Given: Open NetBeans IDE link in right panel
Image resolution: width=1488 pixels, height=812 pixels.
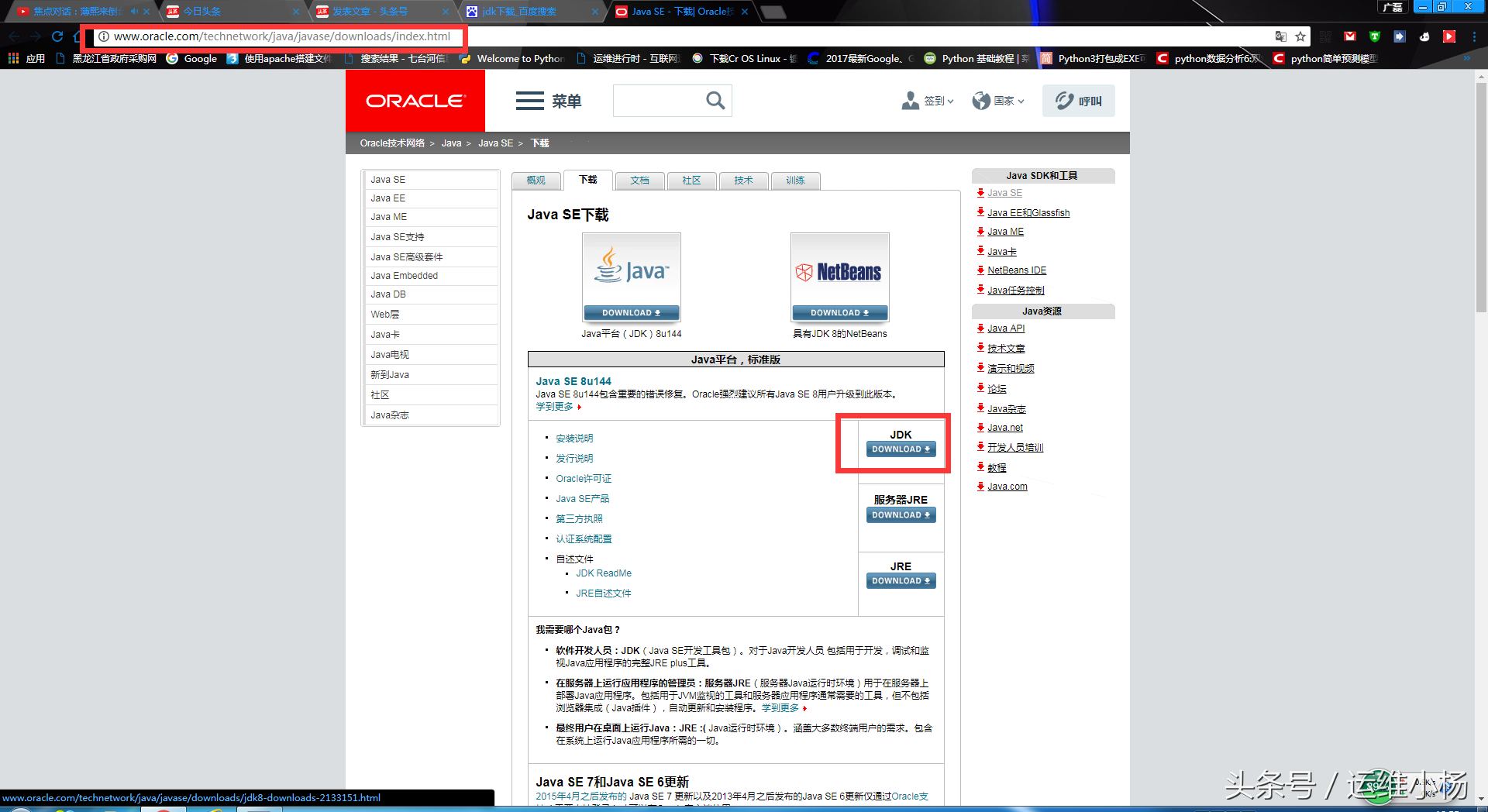Looking at the screenshot, I should 1017,270.
